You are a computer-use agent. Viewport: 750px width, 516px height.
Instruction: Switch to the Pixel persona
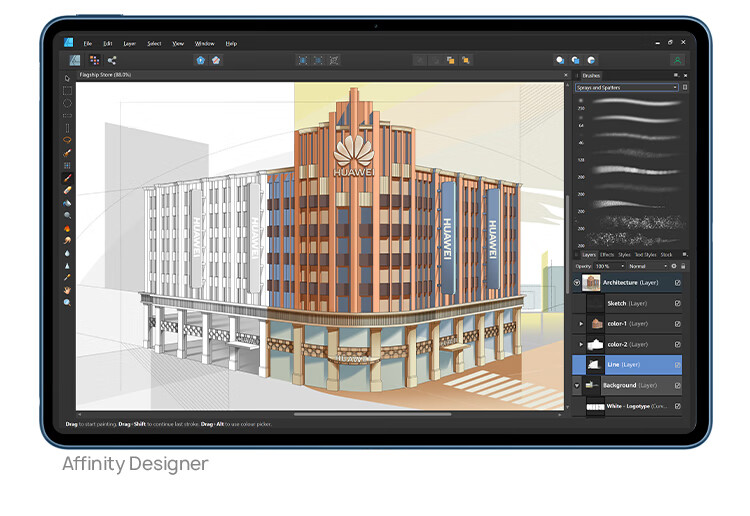95,60
